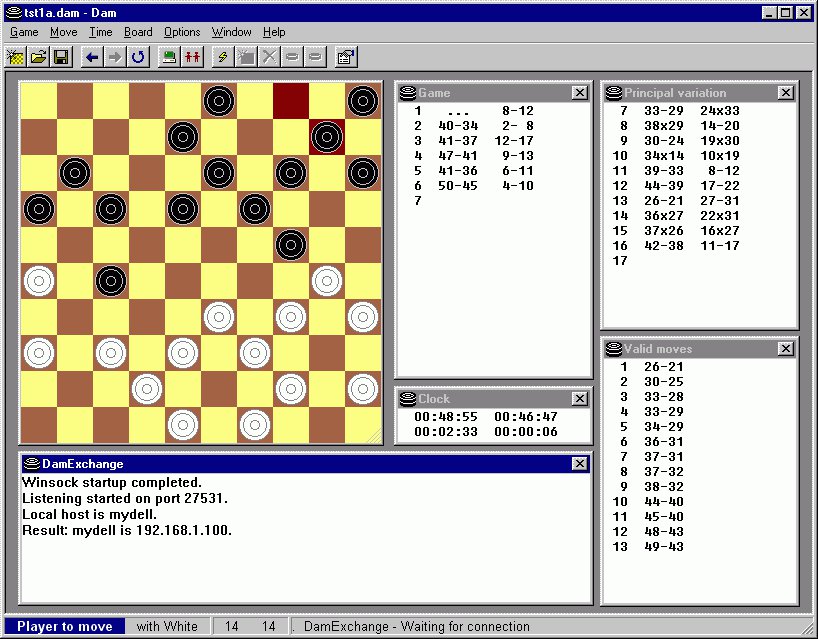Take back move with blue left arrow
This screenshot has height=639, width=818.
pyautogui.click(x=92, y=57)
